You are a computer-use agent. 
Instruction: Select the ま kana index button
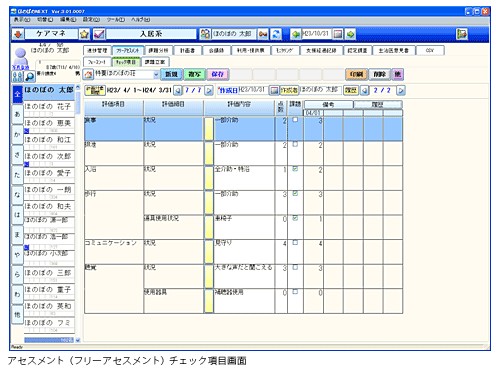(x=17, y=235)
